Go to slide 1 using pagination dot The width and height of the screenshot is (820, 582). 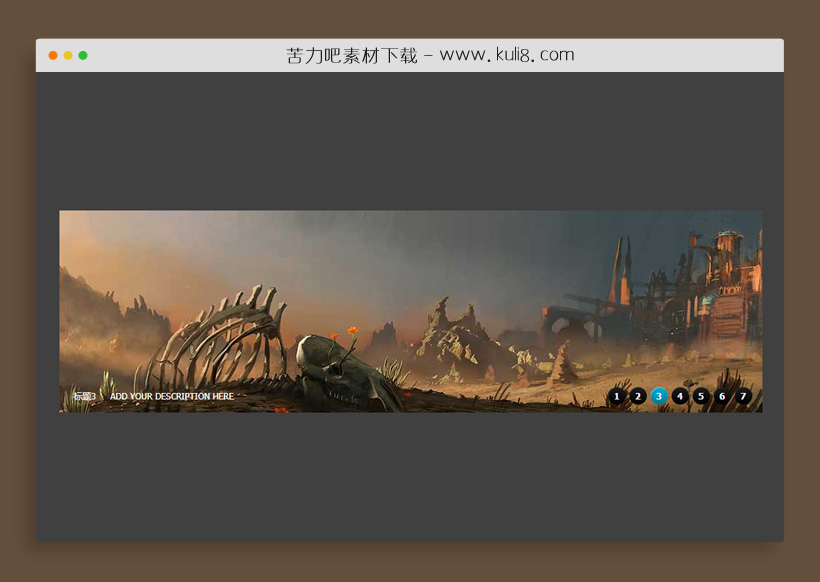pyautogui.click(x=617, y=397)
